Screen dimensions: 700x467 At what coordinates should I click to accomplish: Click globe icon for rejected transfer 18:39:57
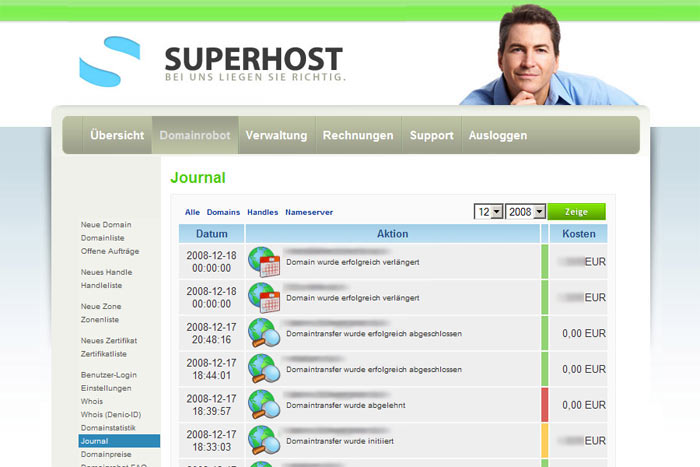click(x=264, y=404)
